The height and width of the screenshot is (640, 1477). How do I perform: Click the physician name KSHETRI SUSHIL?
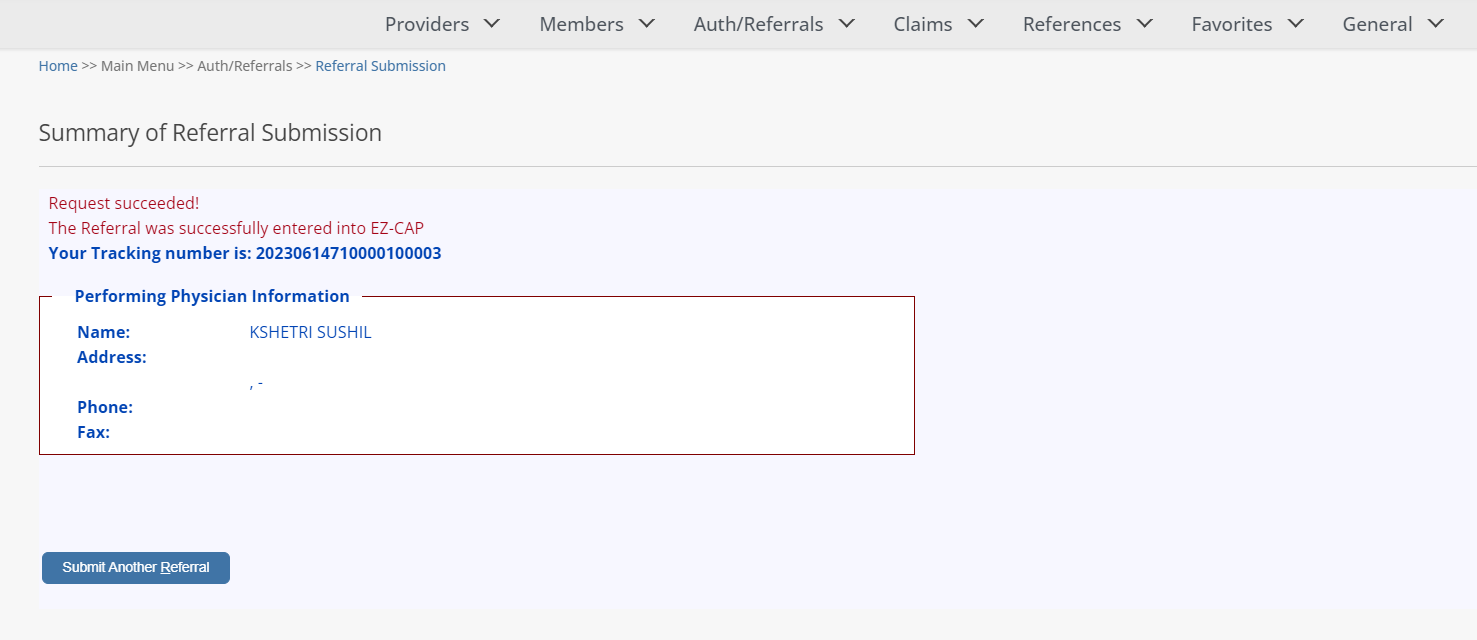click(310, 332)
